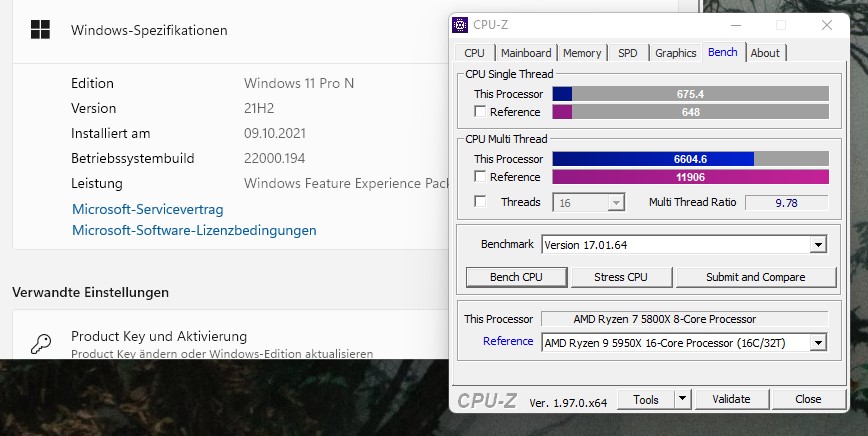Expand the Tools arrow menu
Screen dimensions: 868x436
coord(682,399)
